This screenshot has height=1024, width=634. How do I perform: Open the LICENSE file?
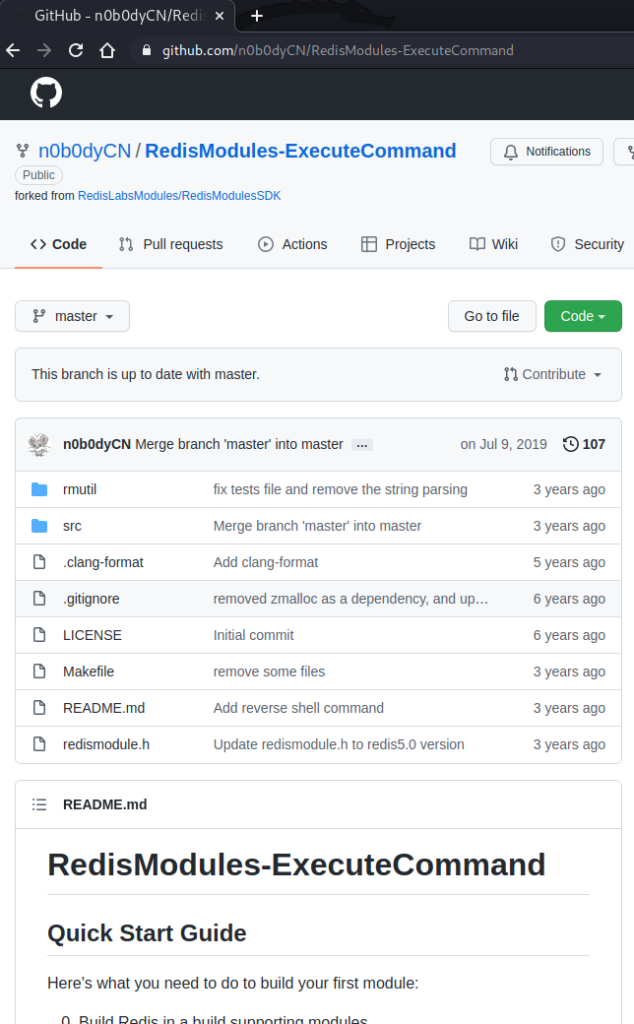tap(92, 635)
